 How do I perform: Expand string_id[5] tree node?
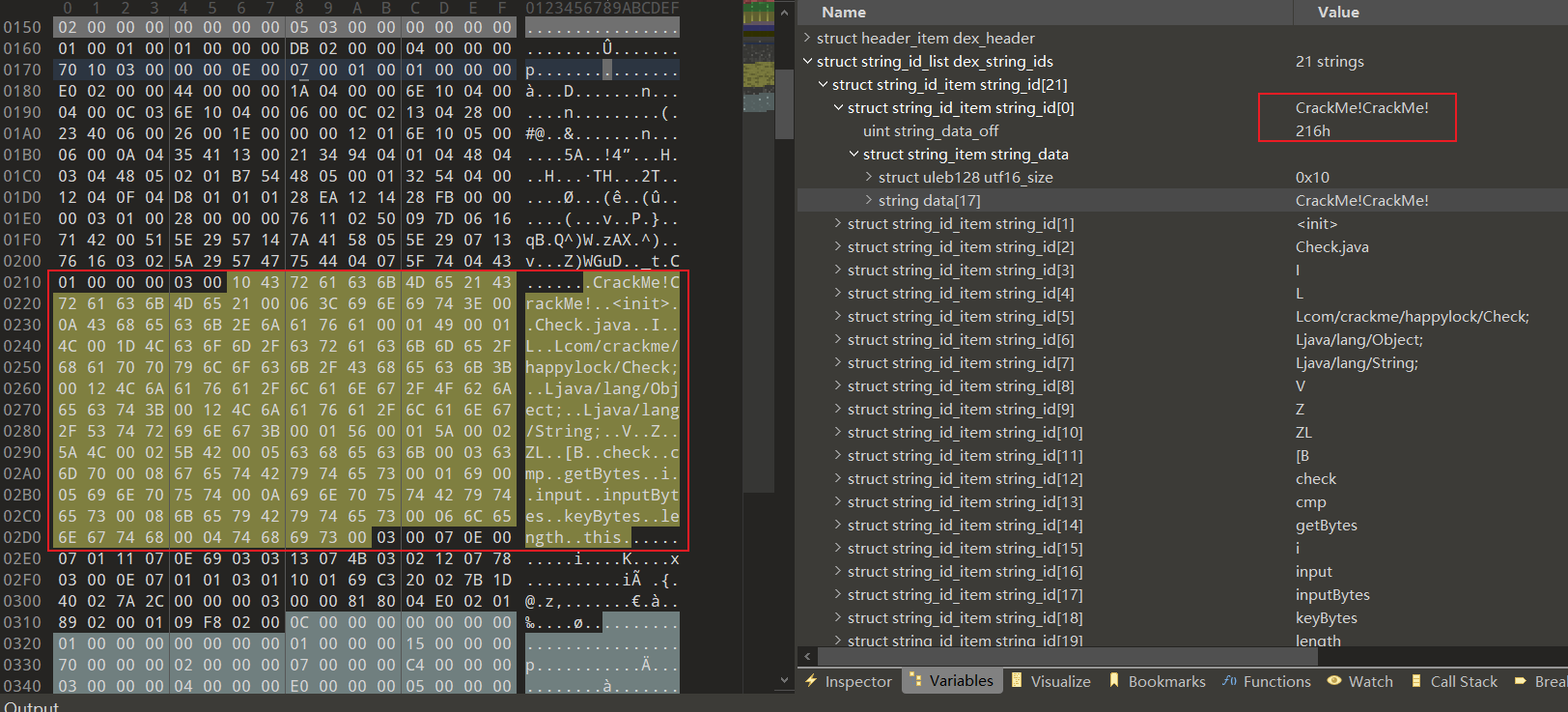point(838,316)
